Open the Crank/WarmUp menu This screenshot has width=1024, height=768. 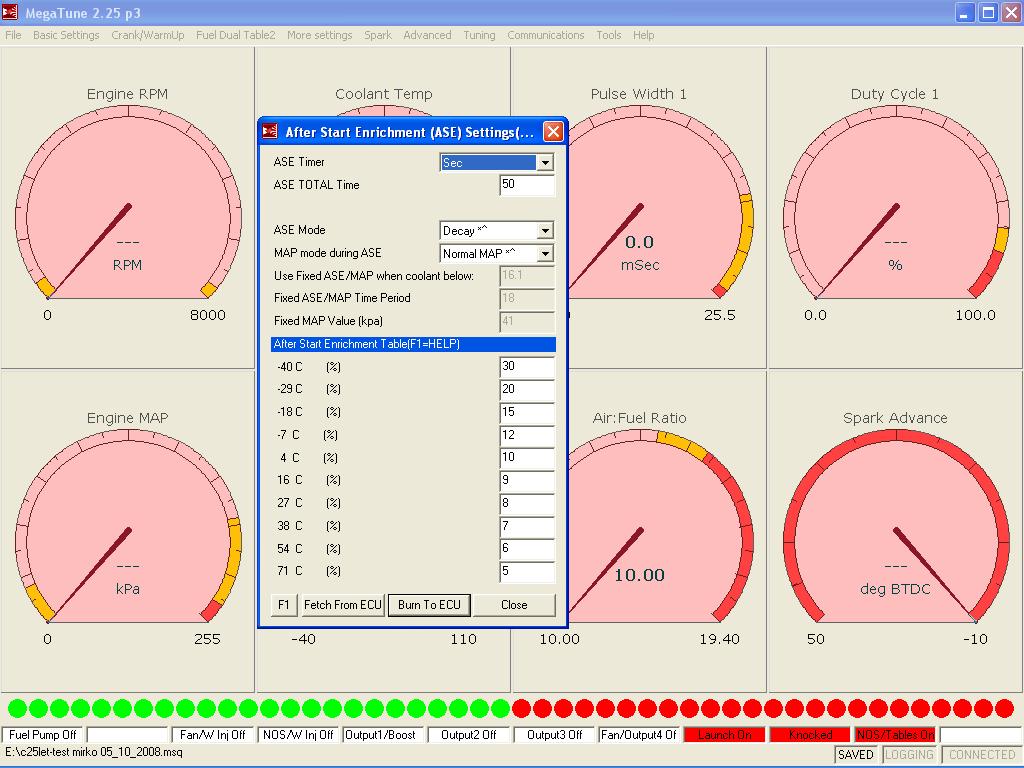[x=148, y=35]
